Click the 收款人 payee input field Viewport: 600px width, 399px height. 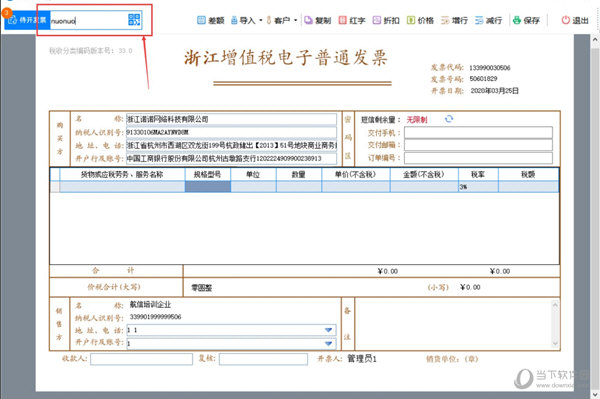click(142, 359)
